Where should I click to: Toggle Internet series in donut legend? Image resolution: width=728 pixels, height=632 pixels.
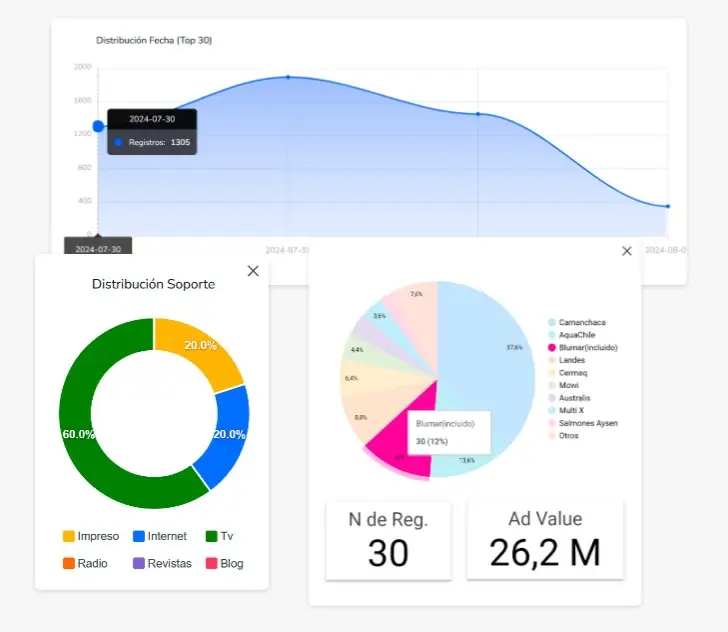coord(159,536)
